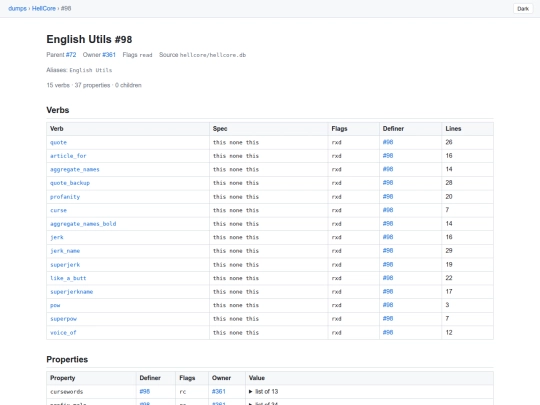The image size is (540, 405).
Task: Open the quote_backup verb
Action: (x=70, y=183)
